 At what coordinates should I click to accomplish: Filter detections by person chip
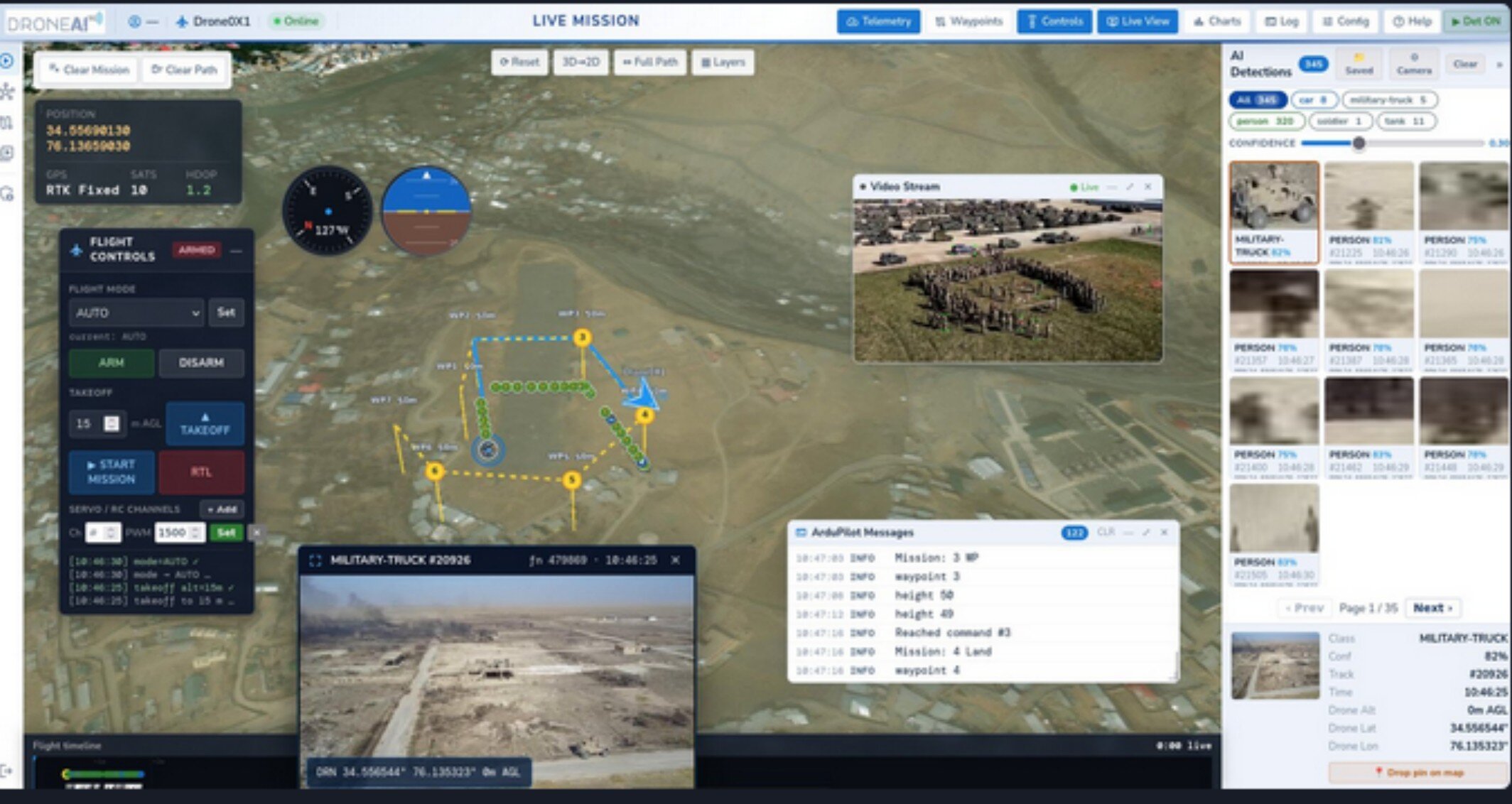[1266, 121]
